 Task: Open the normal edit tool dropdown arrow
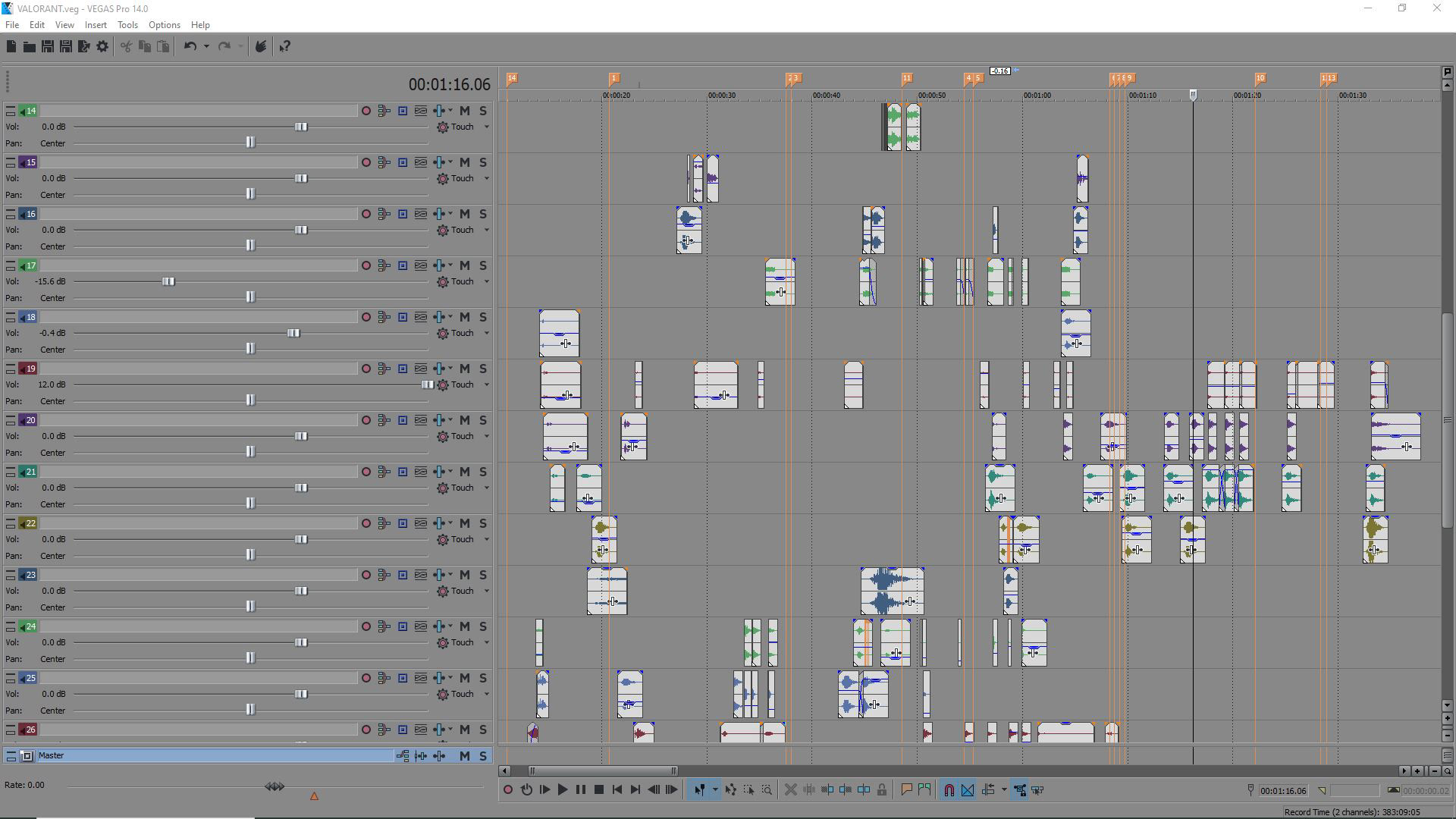click(x=714, y=790)
